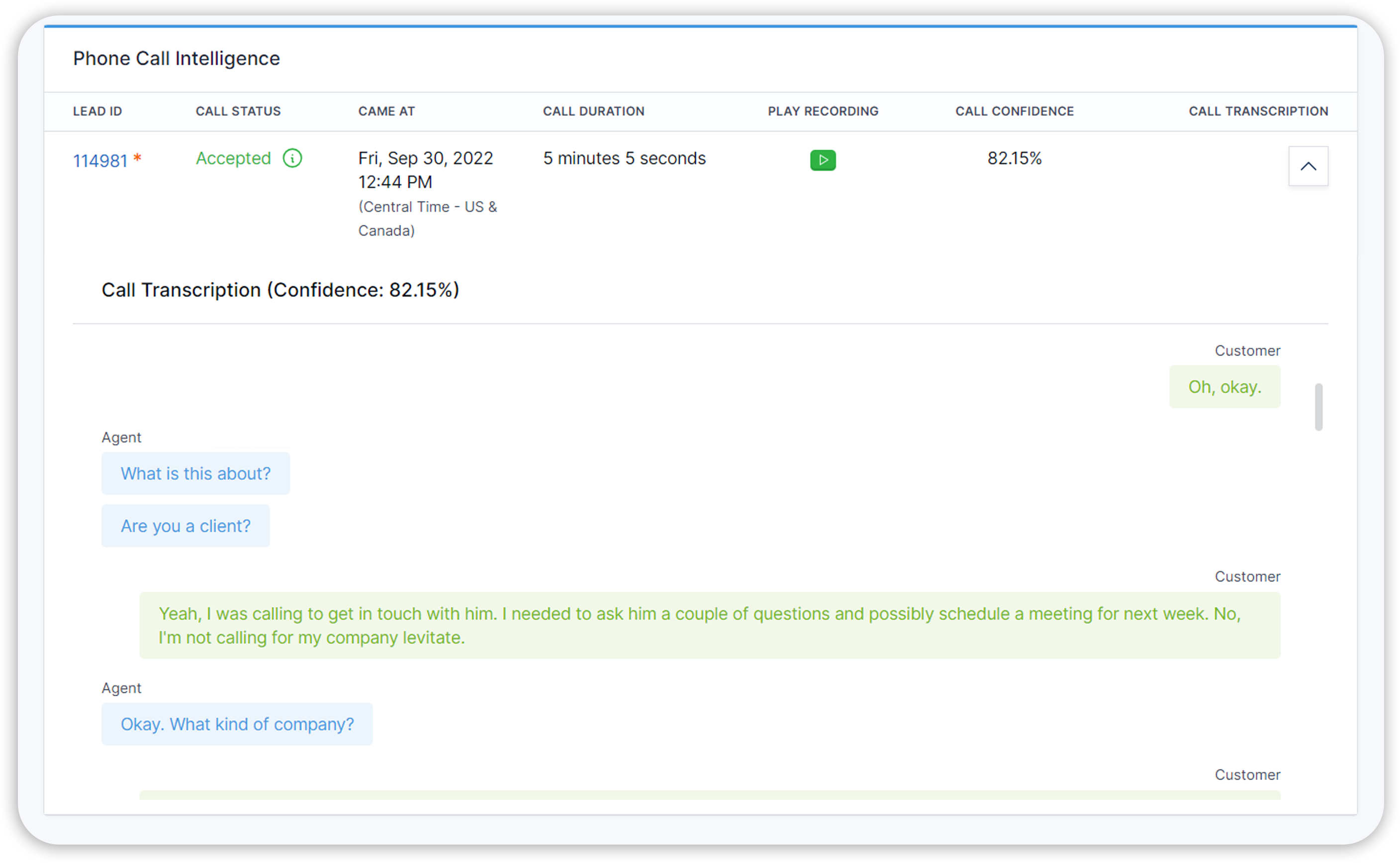Click the green play recording icon for lead 114981

coord(822,160)
